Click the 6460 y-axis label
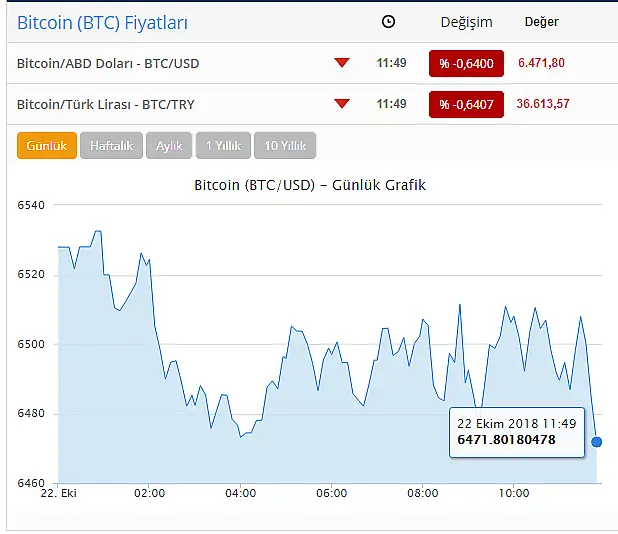The height and width of the screenshot is (534, 618). 31,482
